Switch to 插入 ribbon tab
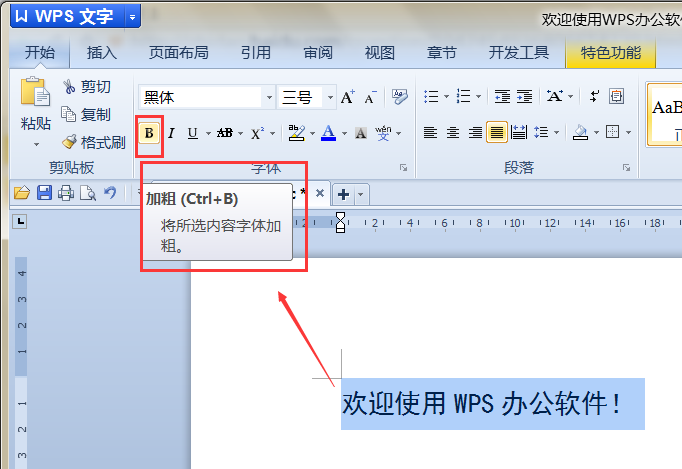The height and width of the screenshot is (469, 682). click(102, 53)
